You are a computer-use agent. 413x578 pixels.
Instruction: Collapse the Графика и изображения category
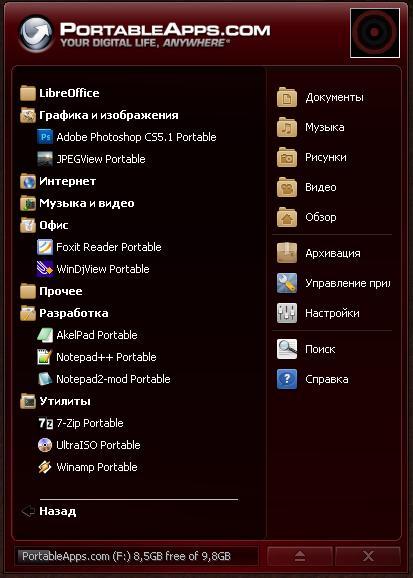point(108,115)
